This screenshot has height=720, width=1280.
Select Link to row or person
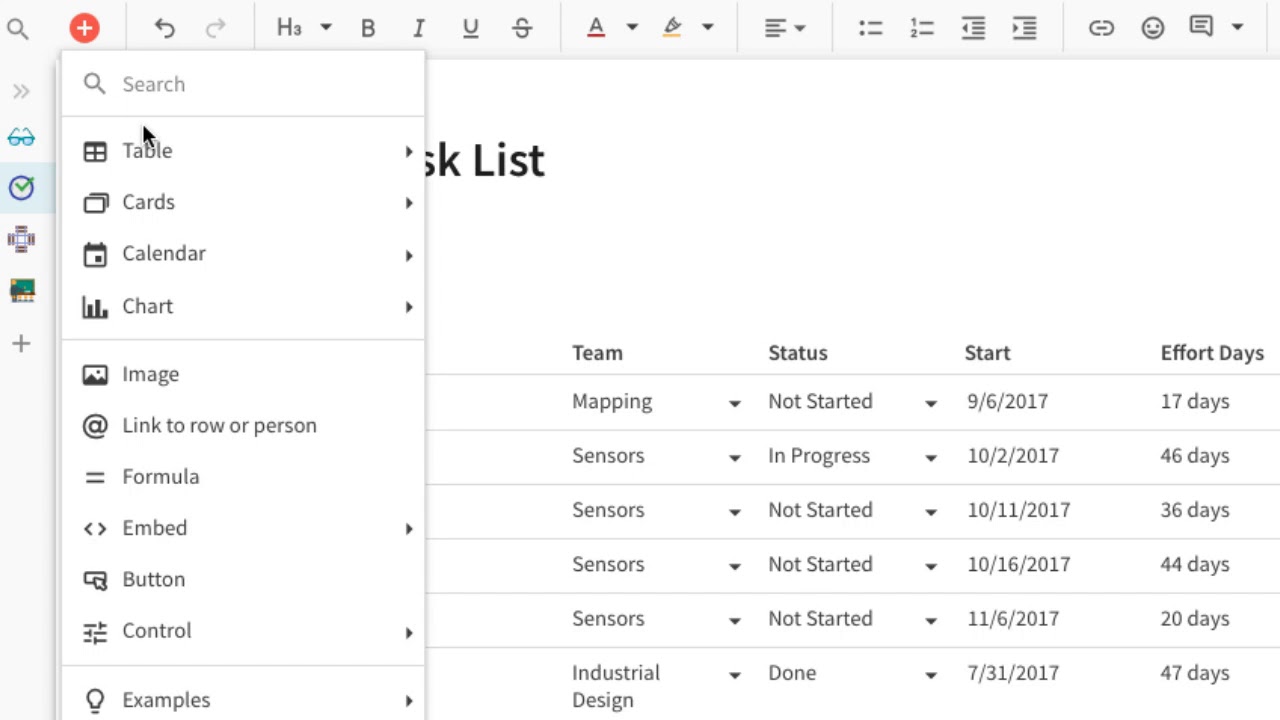tap(243, 426)
